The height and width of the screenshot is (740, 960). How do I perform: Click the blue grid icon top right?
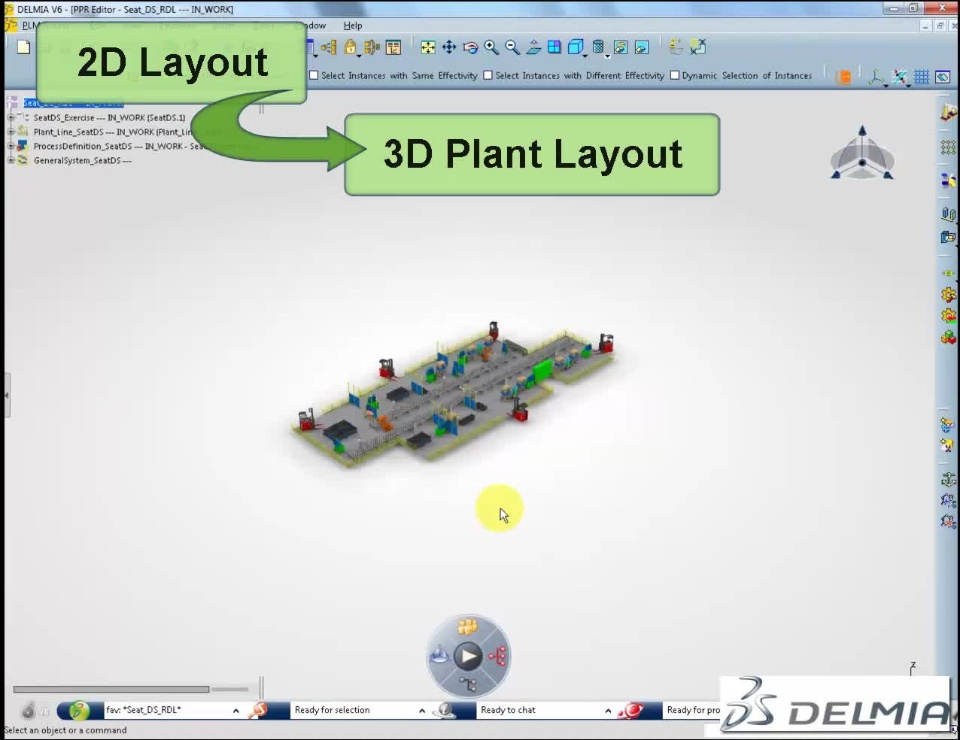pos(921,77)
